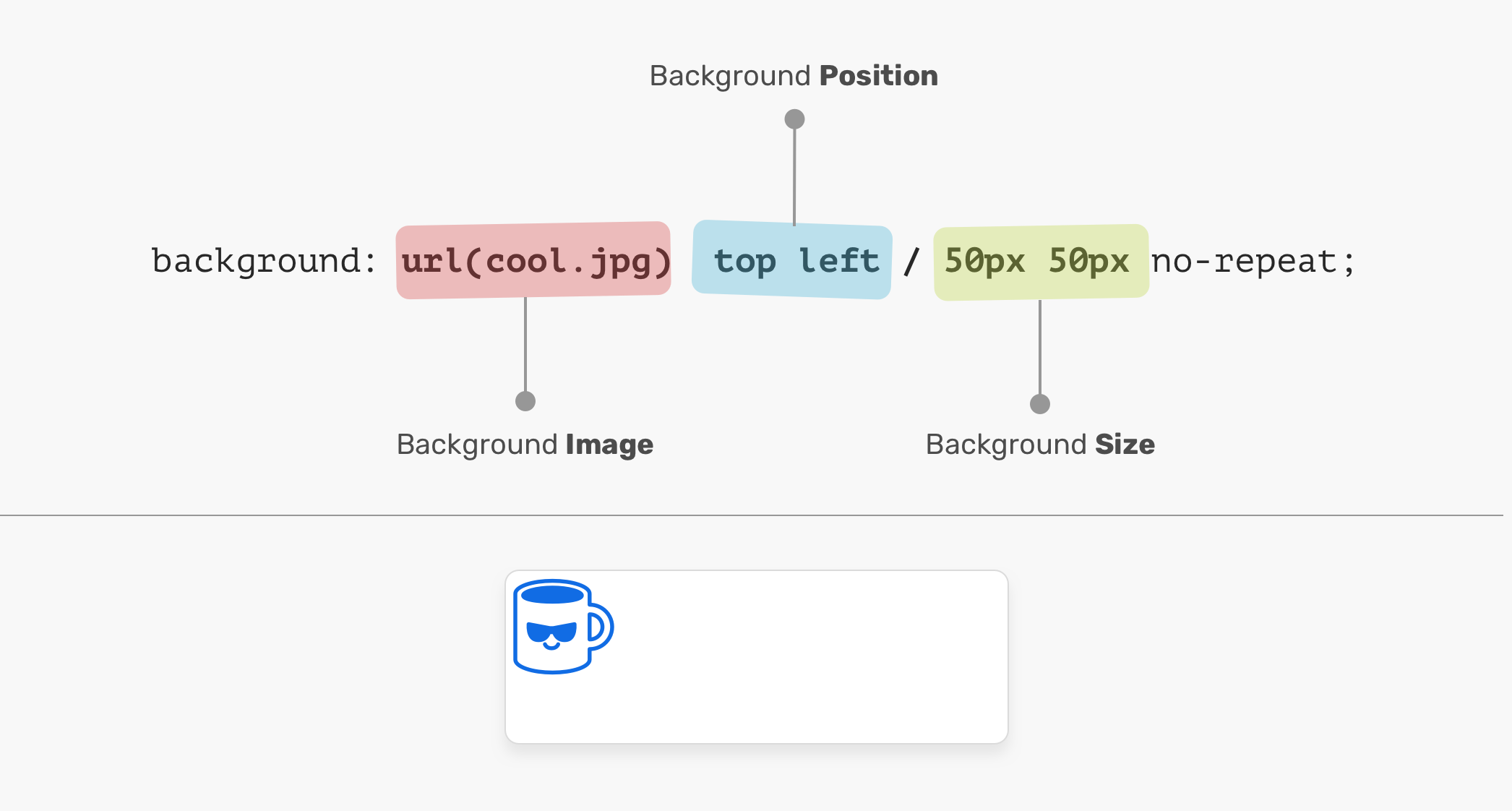
Task: Click the Background Position label
Action: point(794,76)
